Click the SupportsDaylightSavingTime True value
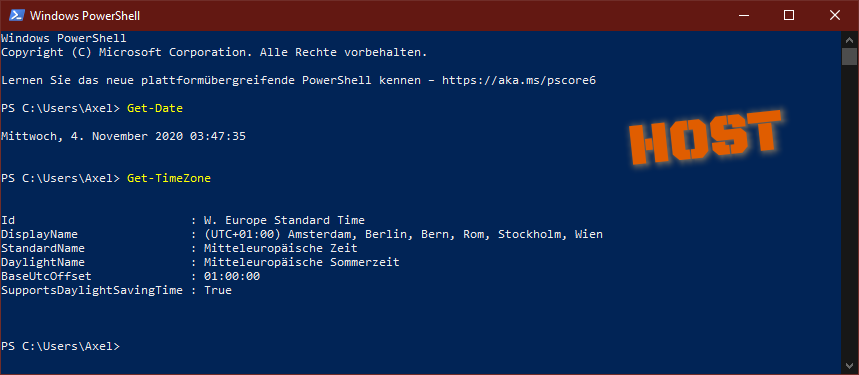Image resolution: width=859 pixels, height=375 pixels. [x=218, y=291]
